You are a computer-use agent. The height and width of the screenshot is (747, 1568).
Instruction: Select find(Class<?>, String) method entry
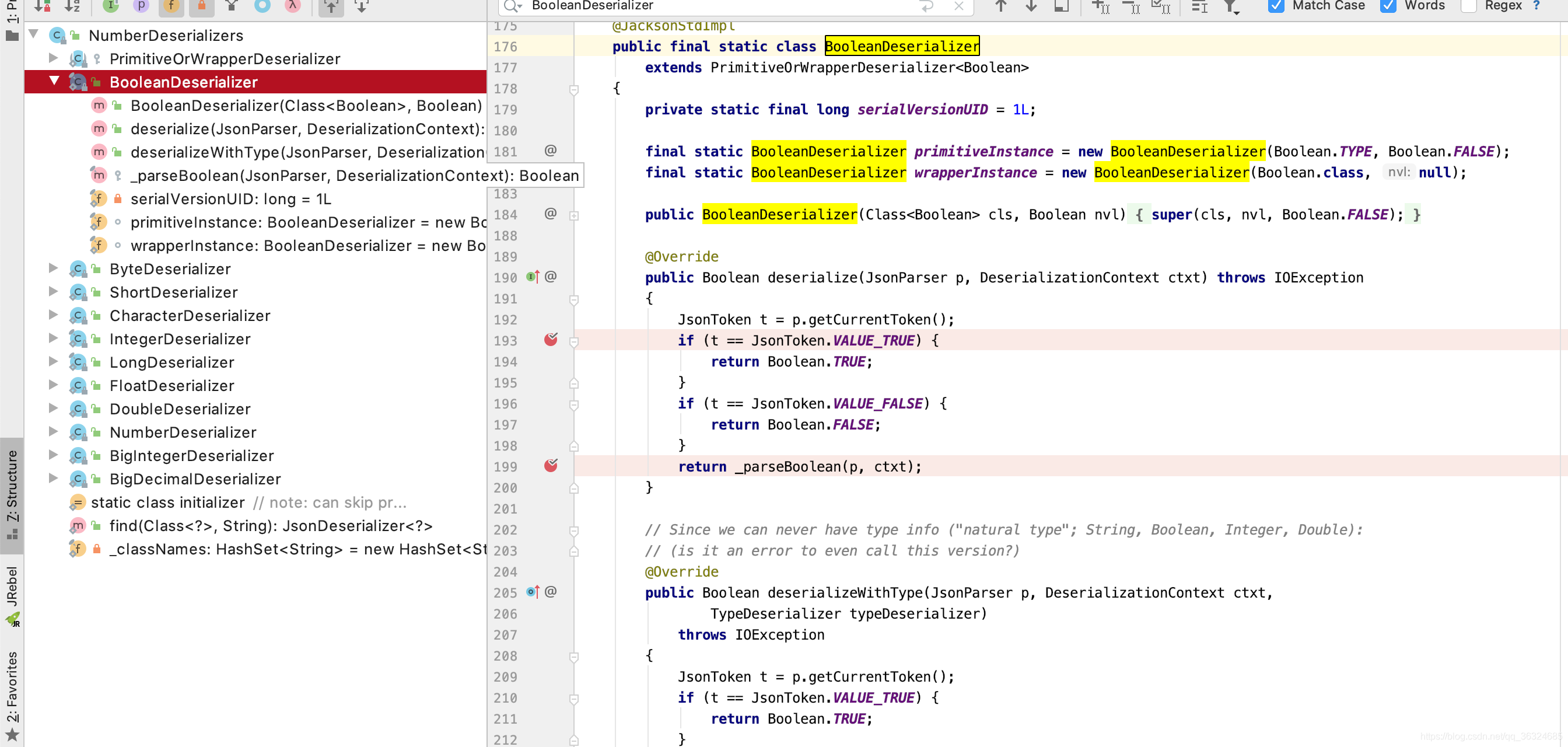[x=271, y=526]
